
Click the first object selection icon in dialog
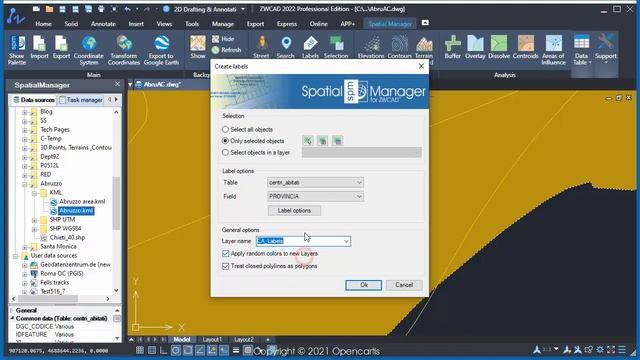308,141
